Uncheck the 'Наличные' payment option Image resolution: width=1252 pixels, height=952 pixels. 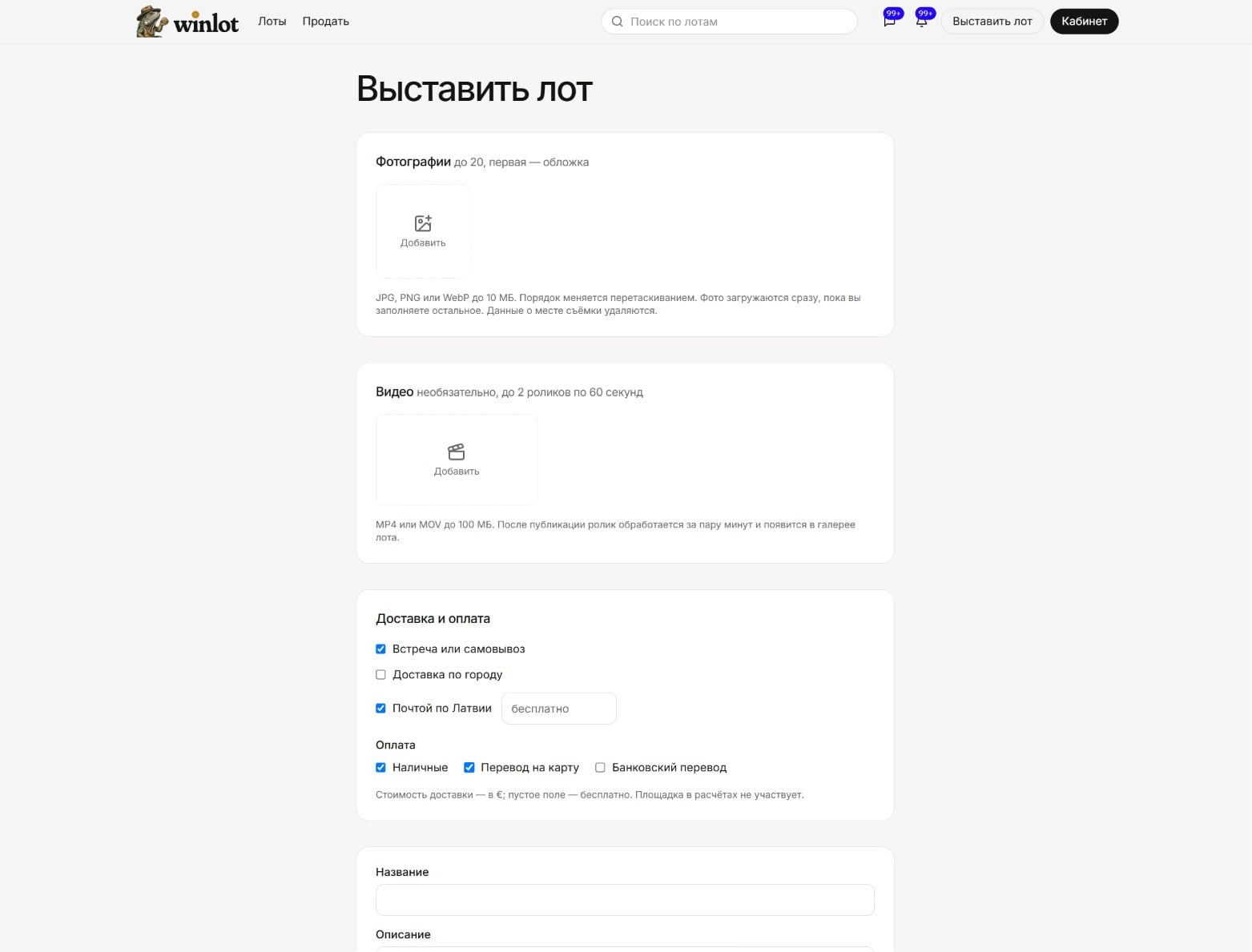click(x=380, y=768)
